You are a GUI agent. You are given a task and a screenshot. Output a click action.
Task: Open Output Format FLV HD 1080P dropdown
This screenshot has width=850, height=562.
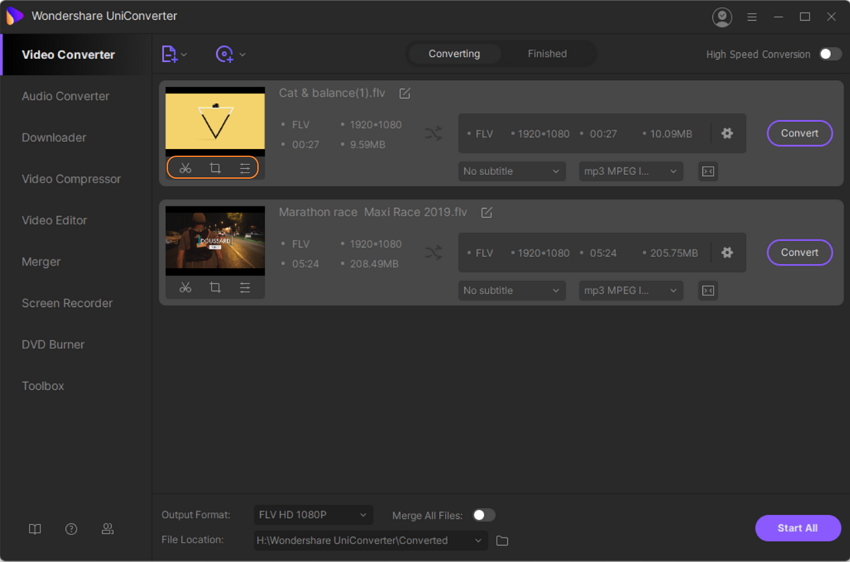[313, 515]
